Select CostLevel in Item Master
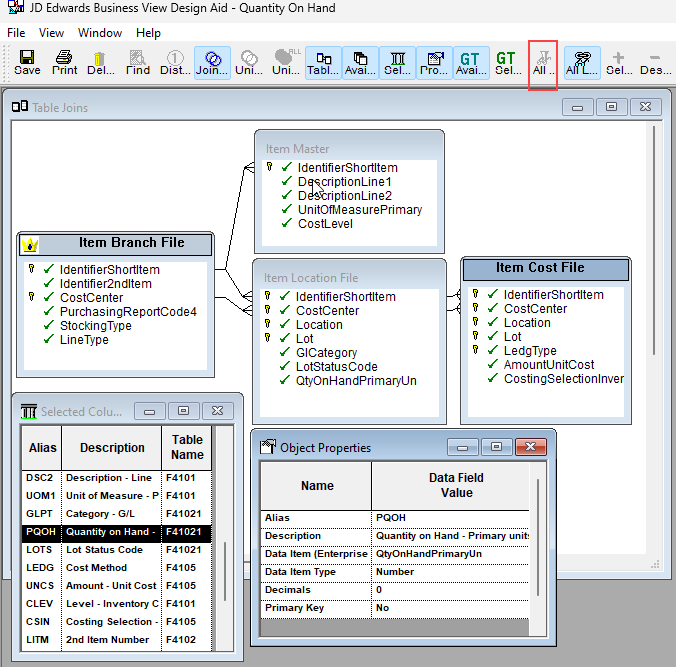 coord(325,224)
